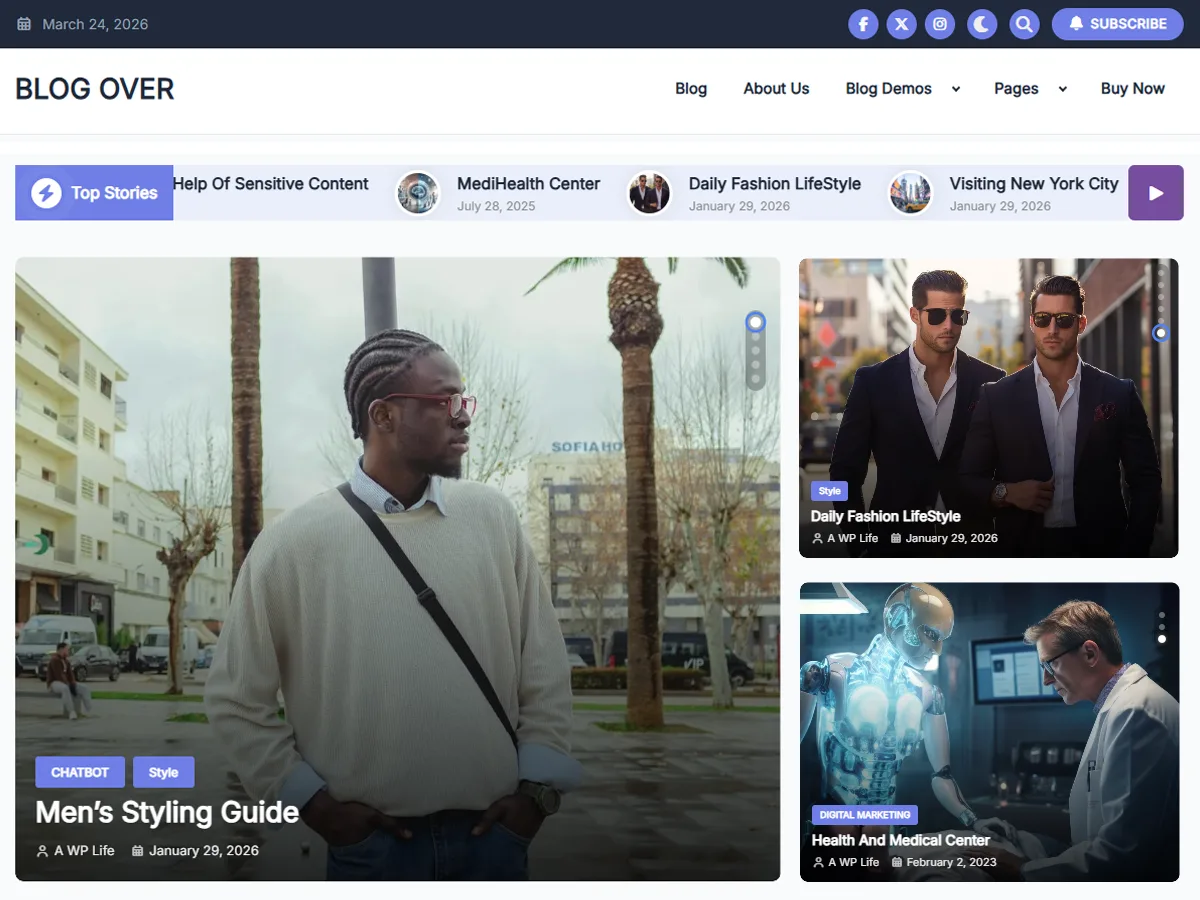Select the active dot on Daily Fashion slider
Image resolution: width=1200 pixels, height=900 pixels.
tap(1160, 333)
